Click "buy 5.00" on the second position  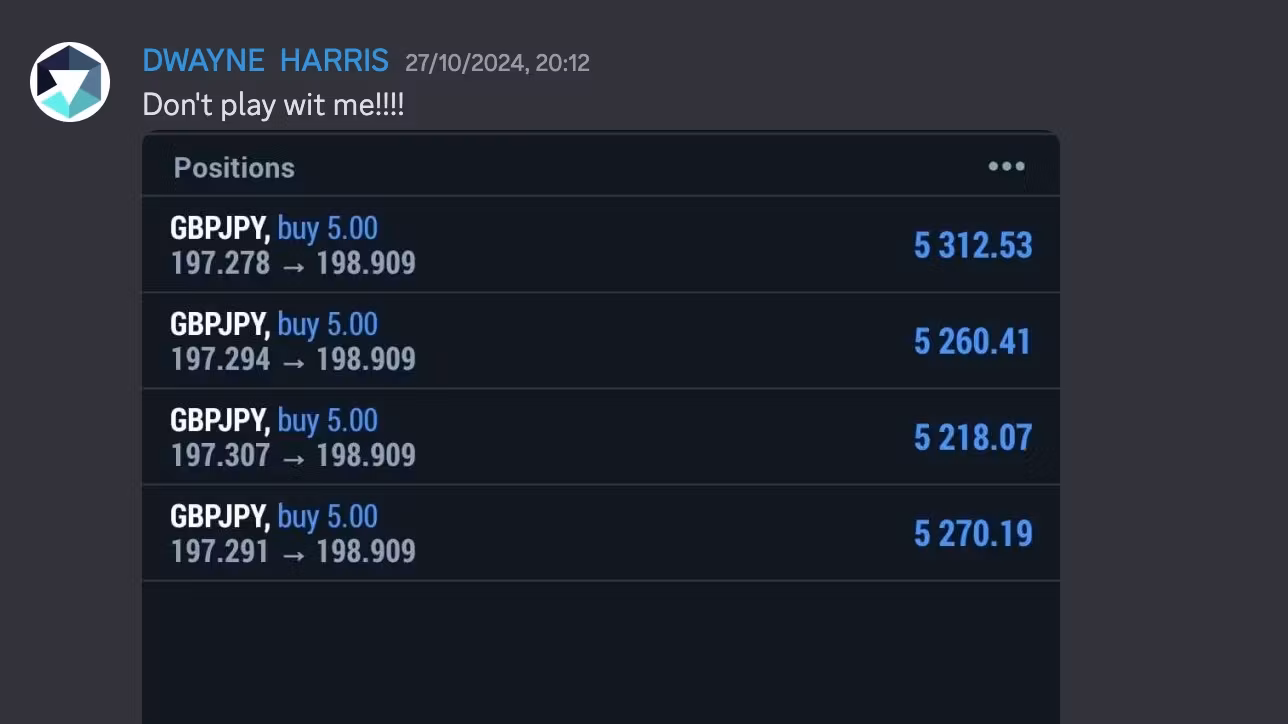tap(328, 324)
